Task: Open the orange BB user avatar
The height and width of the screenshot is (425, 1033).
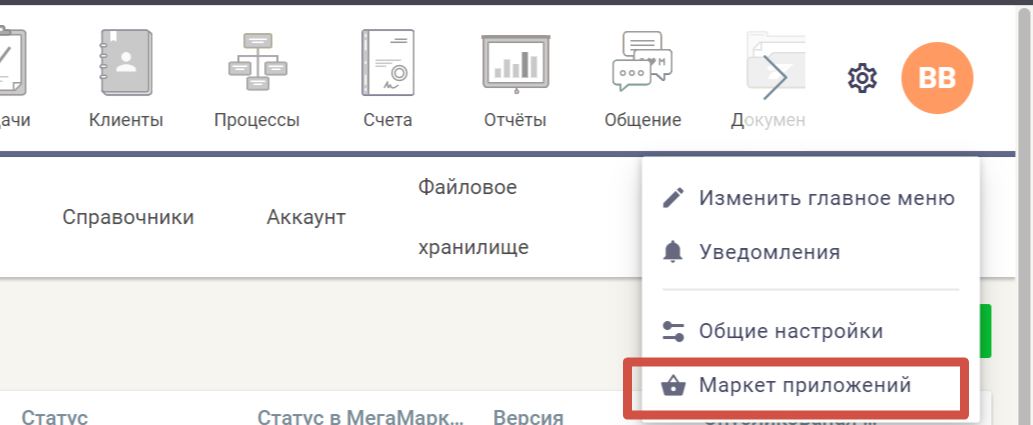Action: tap(936, 78)
